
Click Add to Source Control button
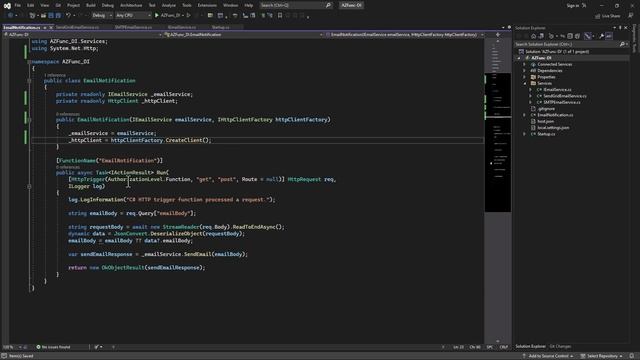click(548, 356)
